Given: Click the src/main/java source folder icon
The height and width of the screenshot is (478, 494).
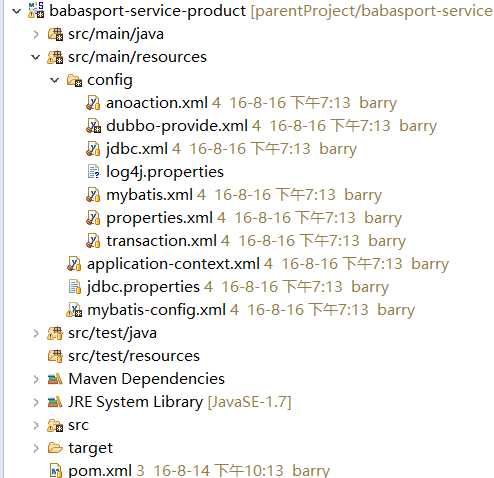Looking at the screenshot, I should [x=55, y=34].
